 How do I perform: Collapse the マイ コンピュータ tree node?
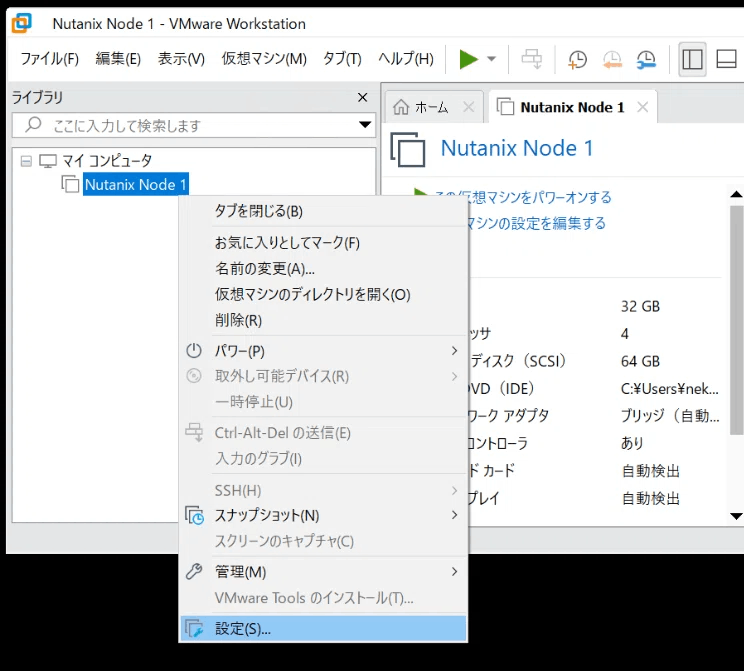(x=26, y=161)
